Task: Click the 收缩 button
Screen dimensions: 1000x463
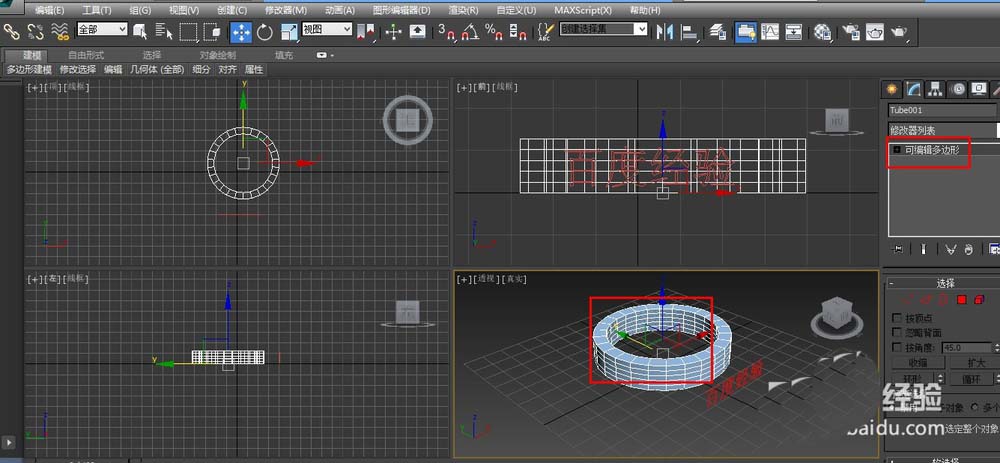Action: (918, 363)
